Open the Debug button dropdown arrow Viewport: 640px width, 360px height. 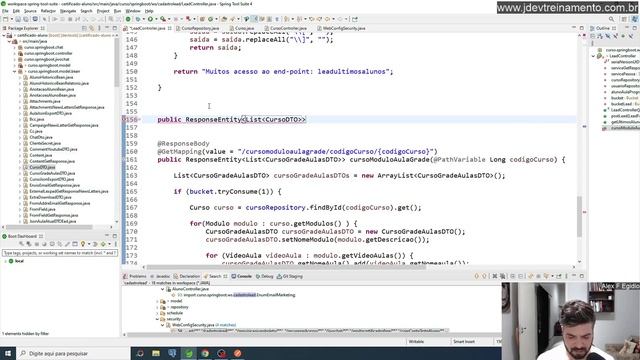point(143,19)
